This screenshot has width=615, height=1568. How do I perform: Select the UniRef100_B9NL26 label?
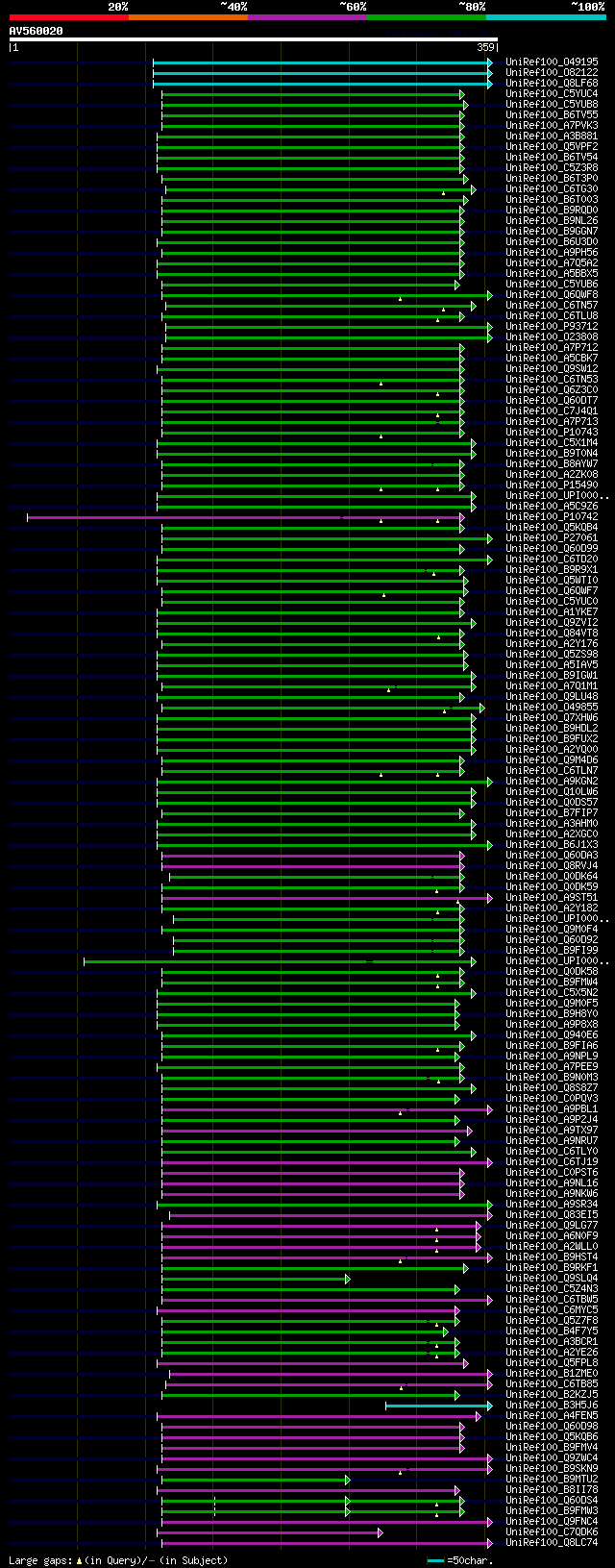pos(552,220)
